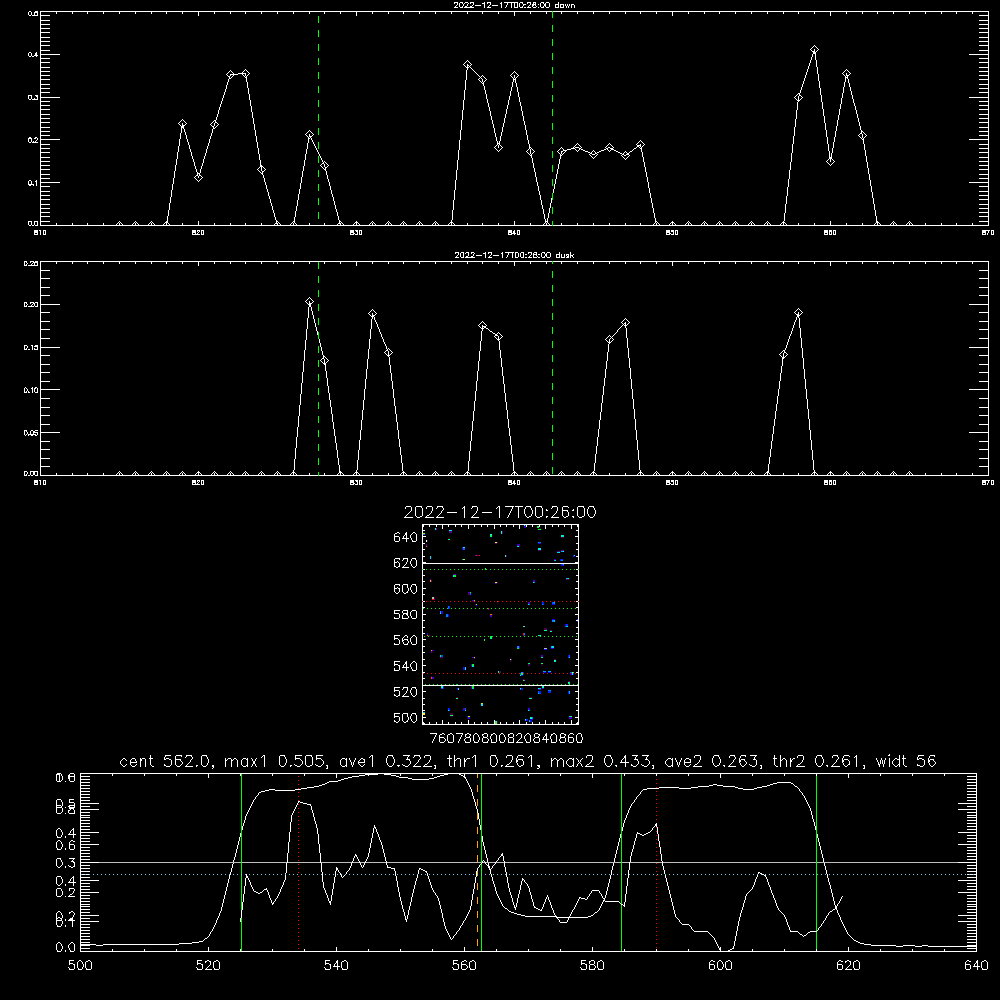This screenshot has width=1000, height=1000.
Task: Click the '520' label on scatter image y-axis
Action: (406, 692)
